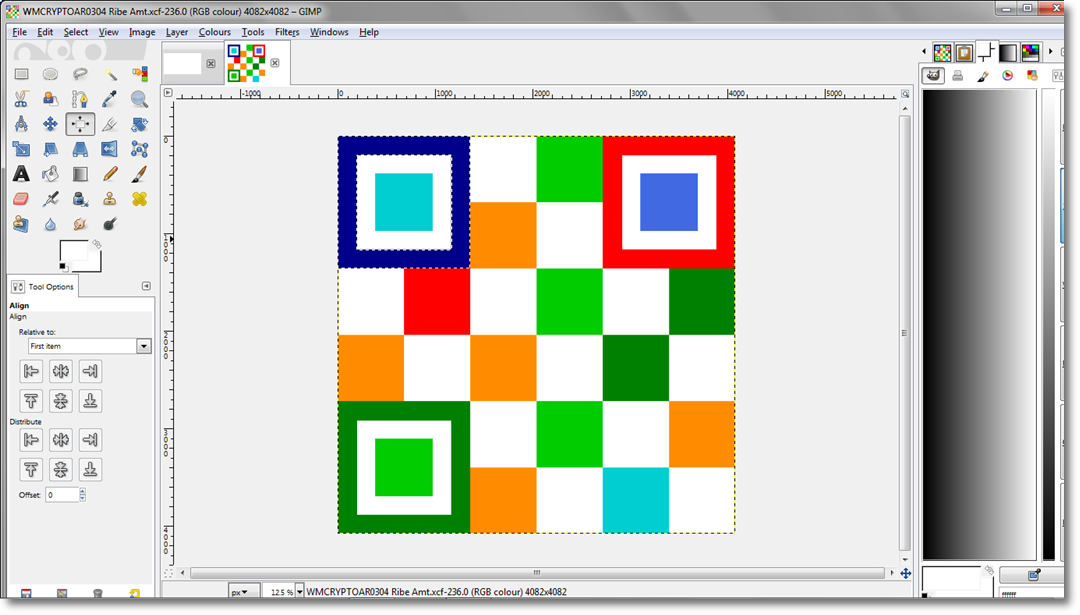The image size is (1080, 615).
Task: Toggle the Quick Mask button
Action: coord(168,572)
